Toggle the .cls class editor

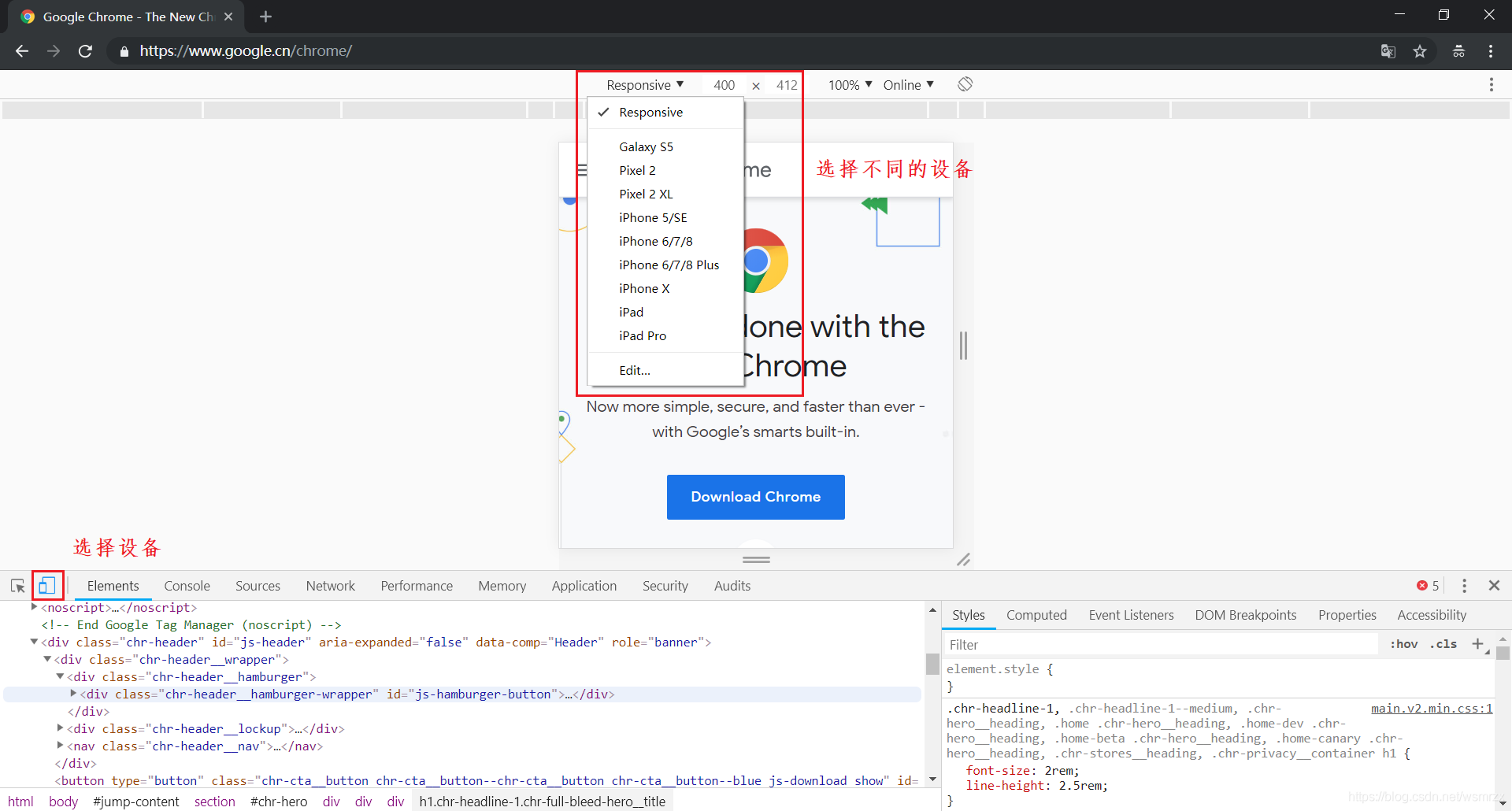1443,644
